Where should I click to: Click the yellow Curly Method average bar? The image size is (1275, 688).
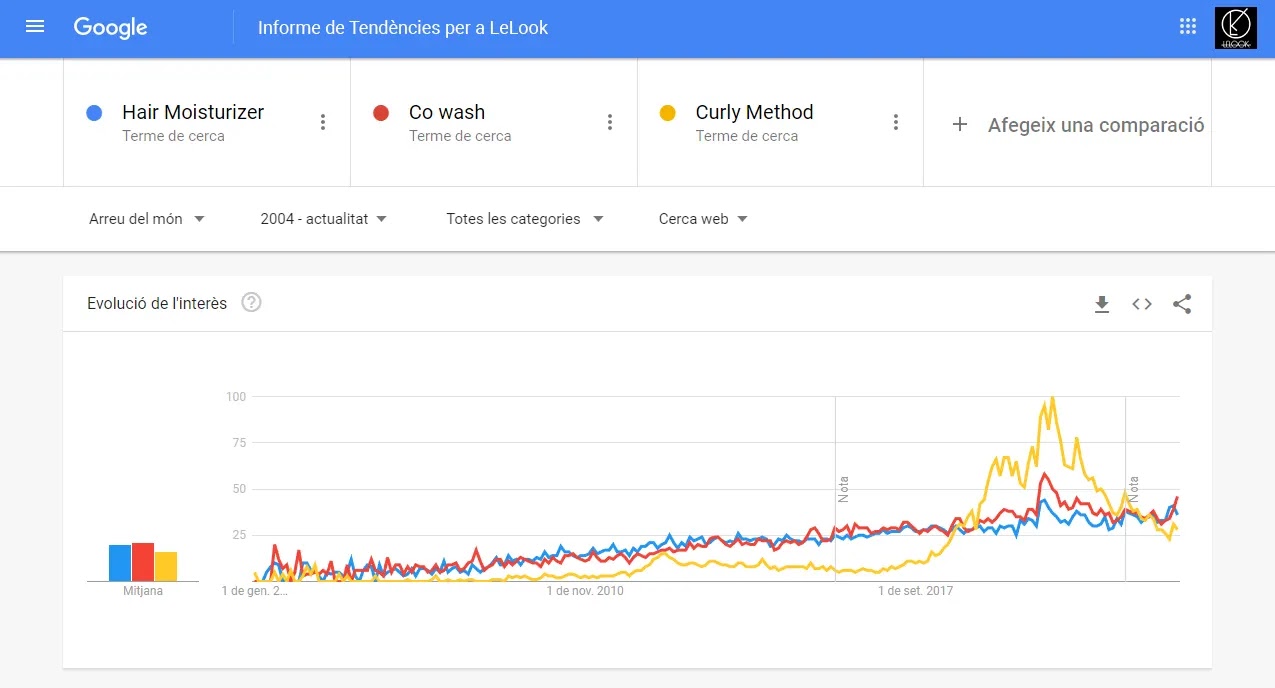[x=166, y=566]
